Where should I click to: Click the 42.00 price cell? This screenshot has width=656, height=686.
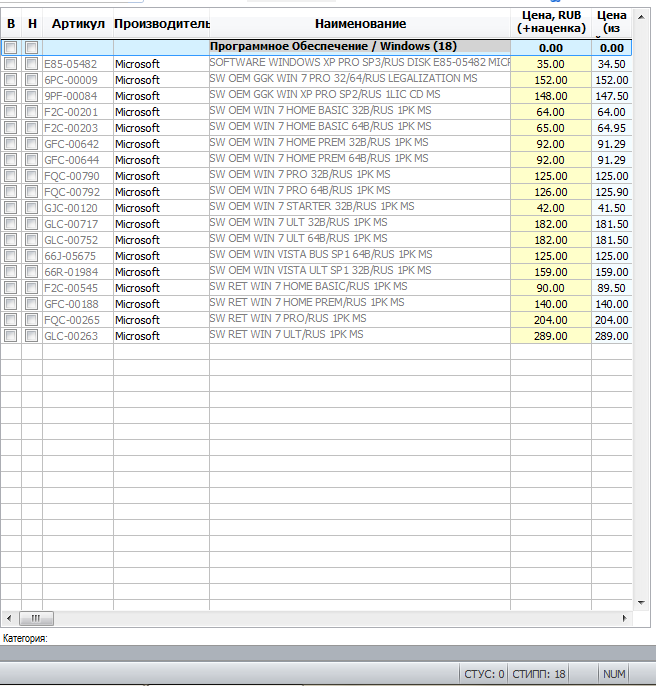tap(551, 208)
